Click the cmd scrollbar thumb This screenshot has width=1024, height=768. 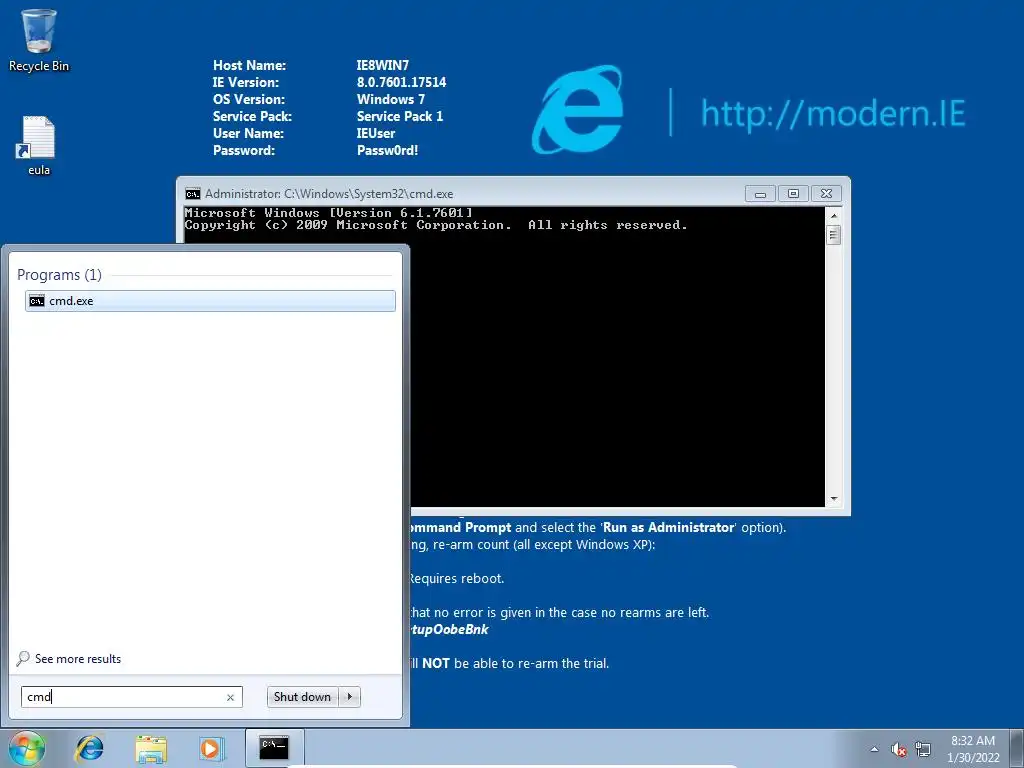pyautogui.click(x=833, y=234)
